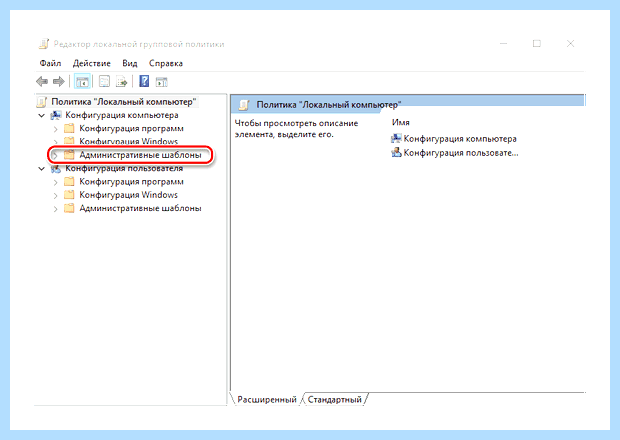Screen dimensions: 620x440
Task: Maximize the policy editor window
Action: pyautogui.click(x=537, y=43)
